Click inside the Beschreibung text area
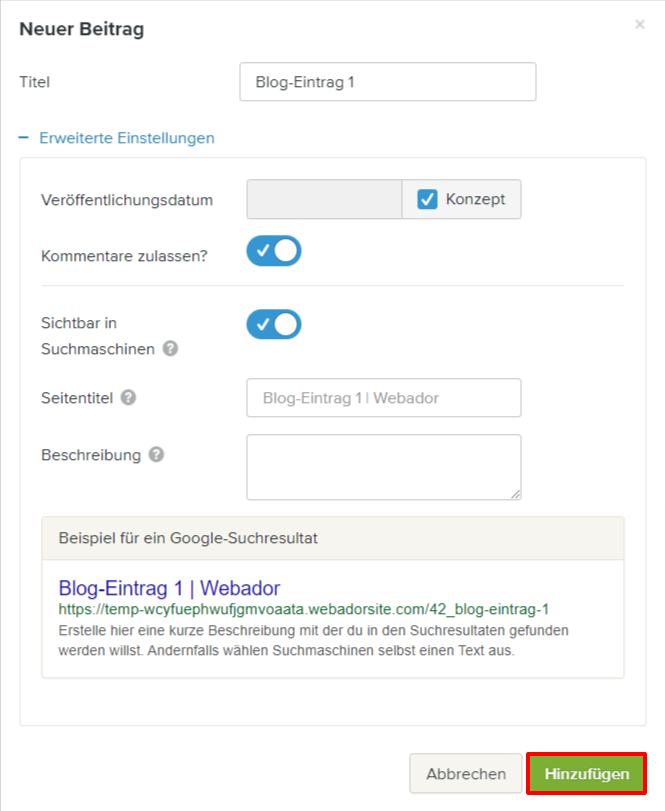Image resolution: width=665 pixels, height=811 pixels. pos(383,466)
